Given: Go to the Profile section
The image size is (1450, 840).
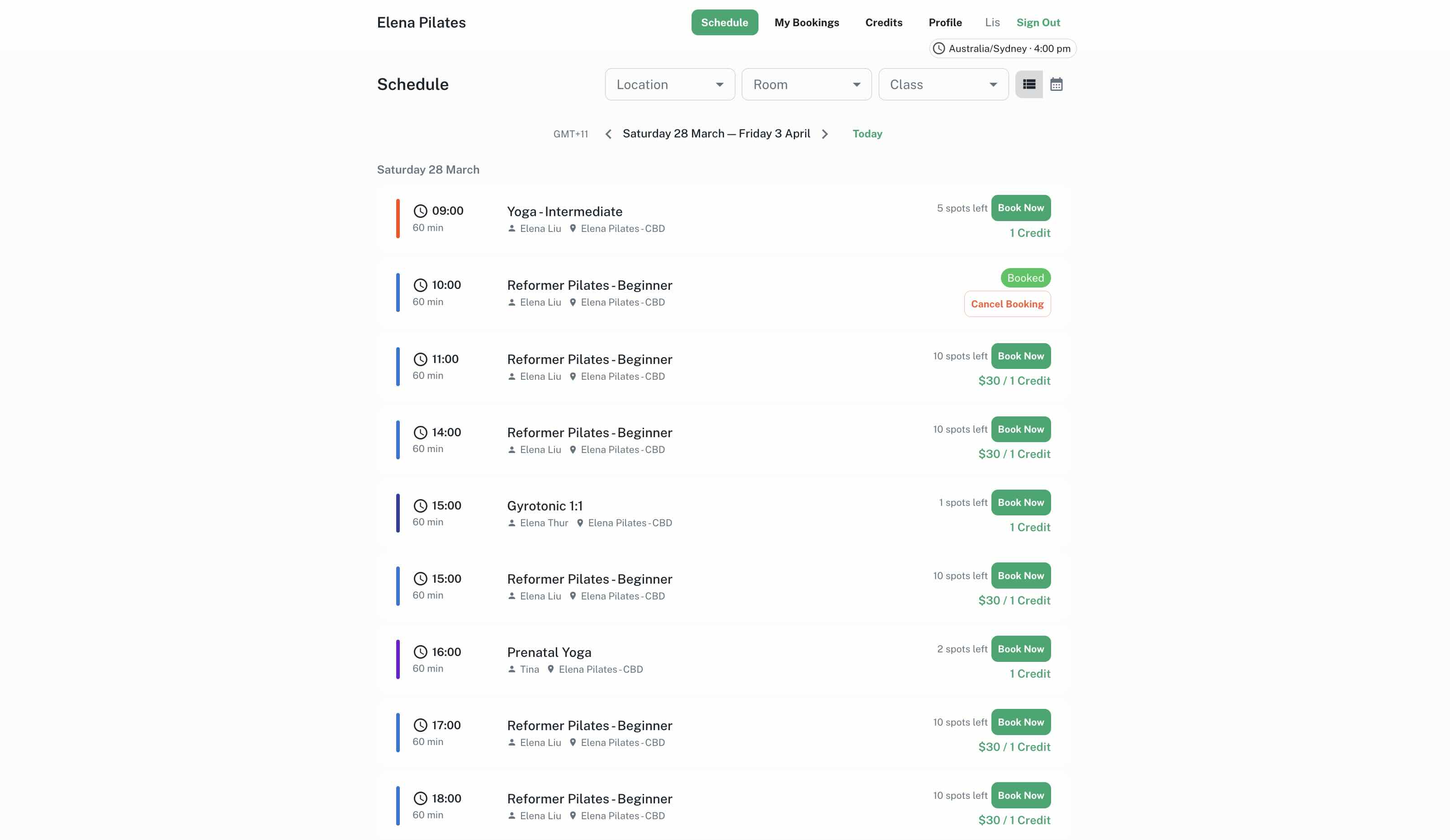Looking at the screenshot, I should click(945, 23).
